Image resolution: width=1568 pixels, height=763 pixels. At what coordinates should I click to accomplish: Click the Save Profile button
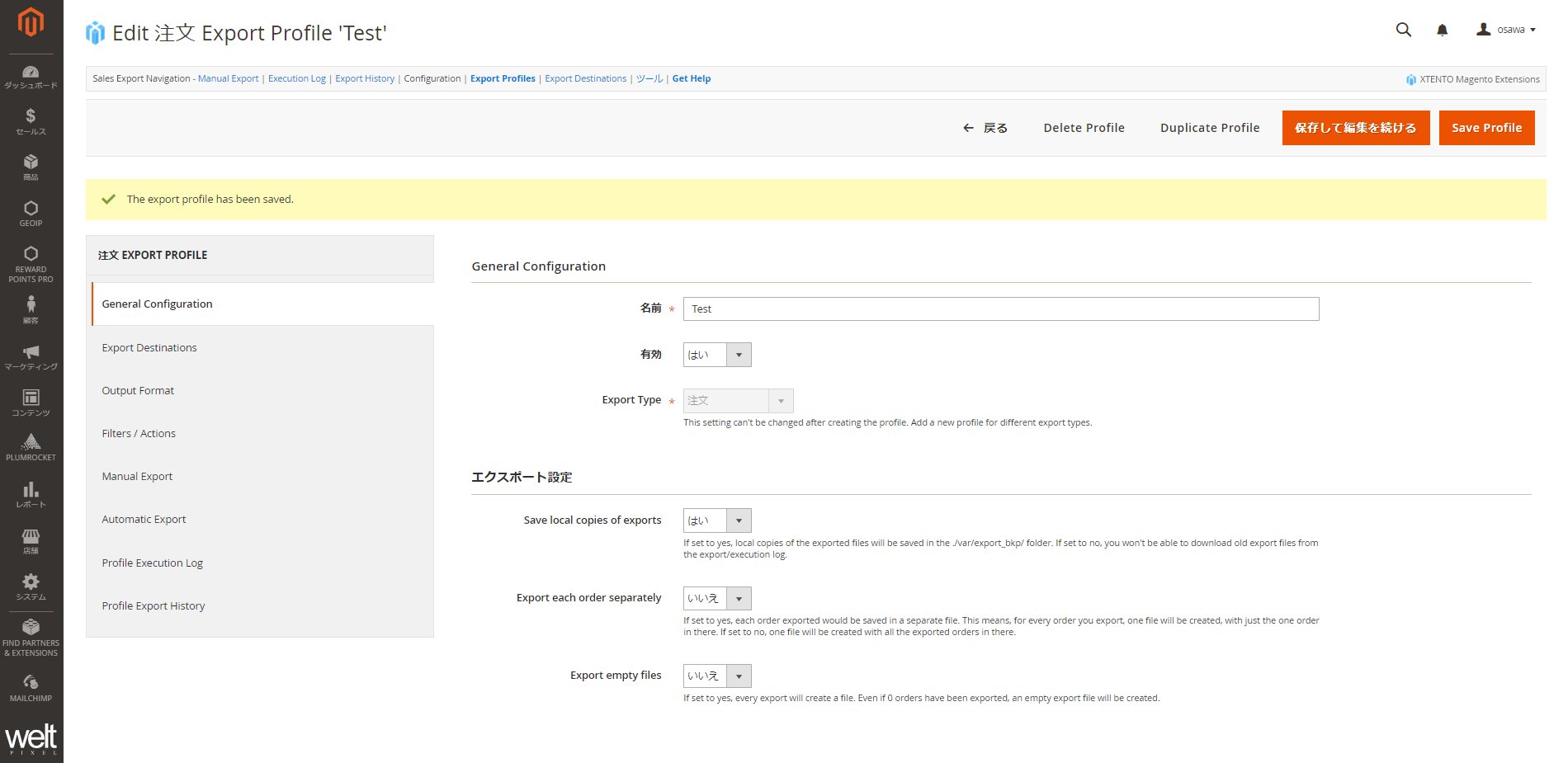(1486, 127)
